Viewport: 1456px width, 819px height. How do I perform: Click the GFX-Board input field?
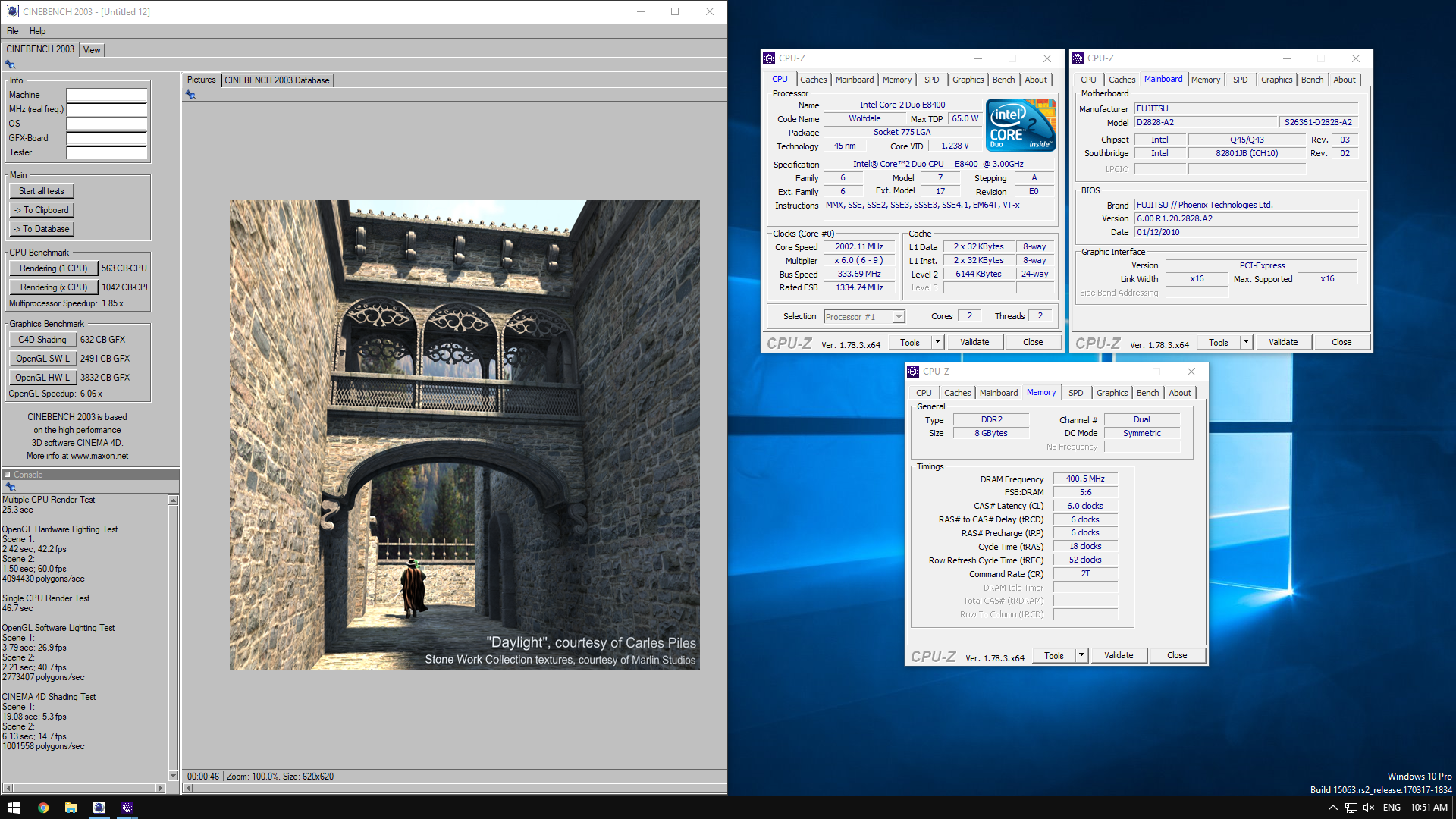(106, 138)
